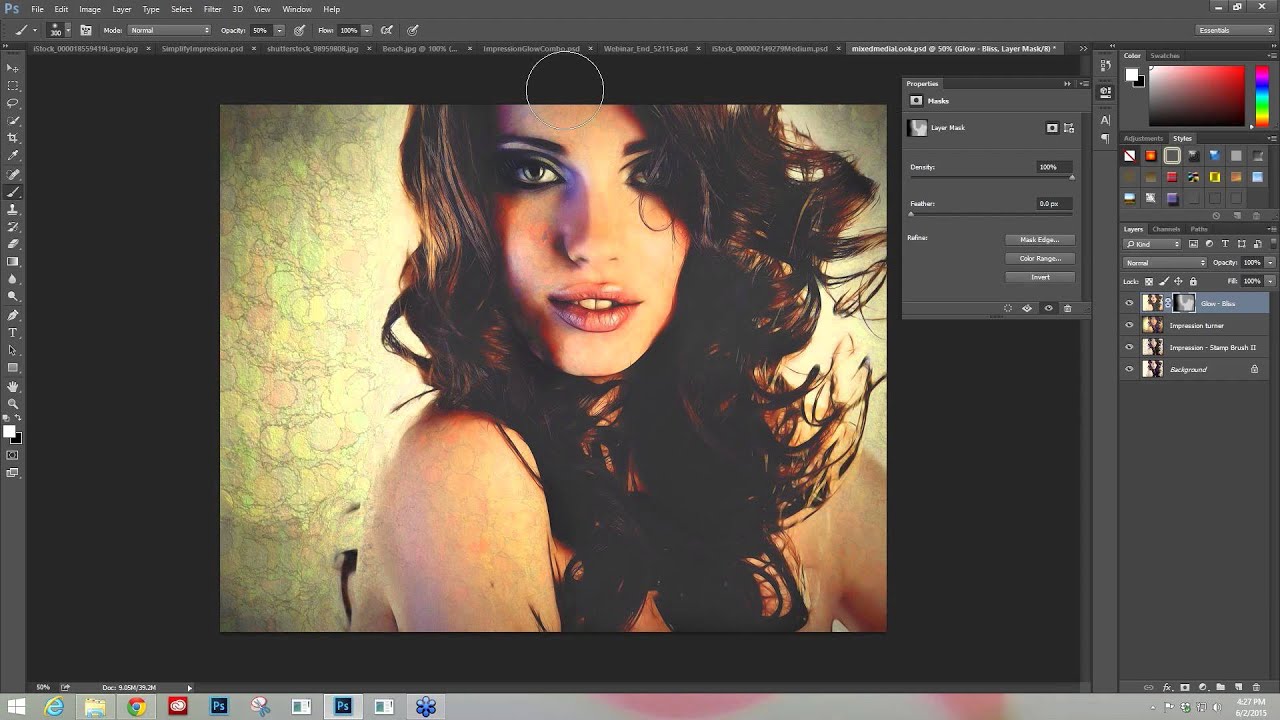Image resolution: width=1280 pixels, height=720 pixels.
Task: Filter layers by type layers icon
Action: point(1225,244)
